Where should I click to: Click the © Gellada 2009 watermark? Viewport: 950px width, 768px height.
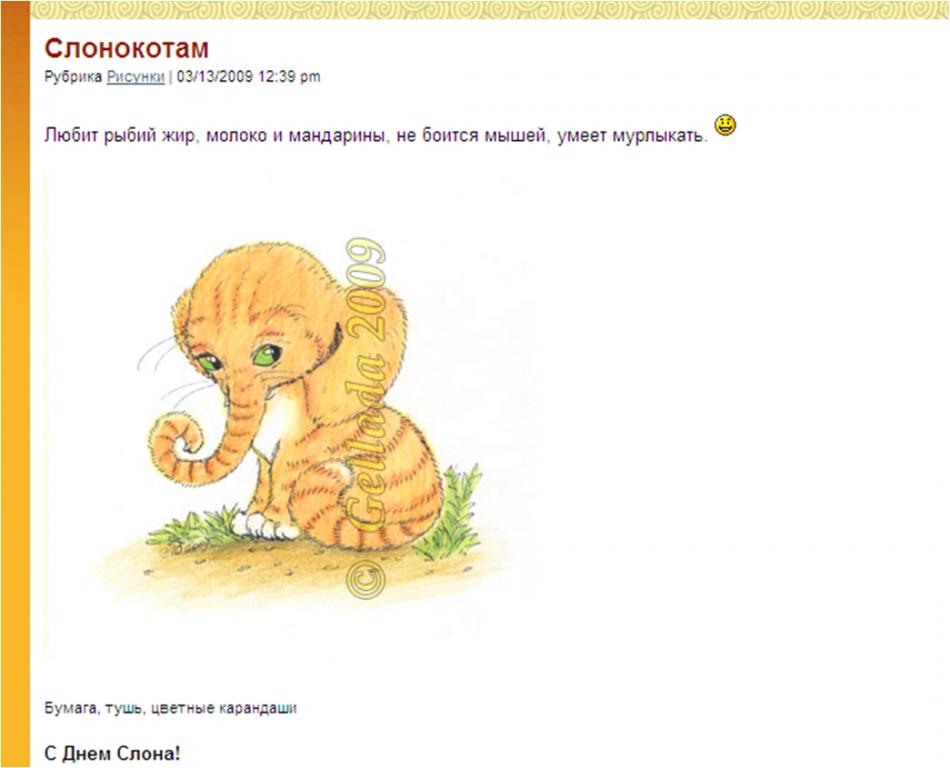[366, 418]
